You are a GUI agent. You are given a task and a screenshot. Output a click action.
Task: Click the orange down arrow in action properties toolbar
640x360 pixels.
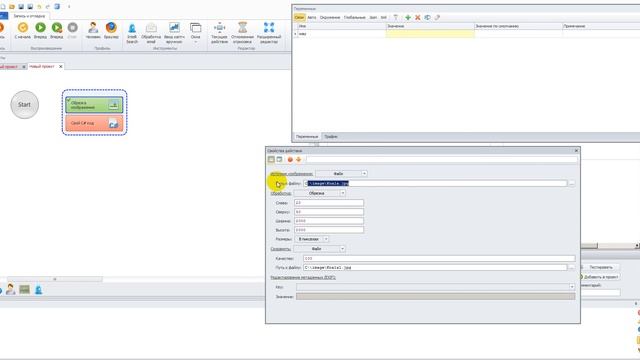[298, 160]
